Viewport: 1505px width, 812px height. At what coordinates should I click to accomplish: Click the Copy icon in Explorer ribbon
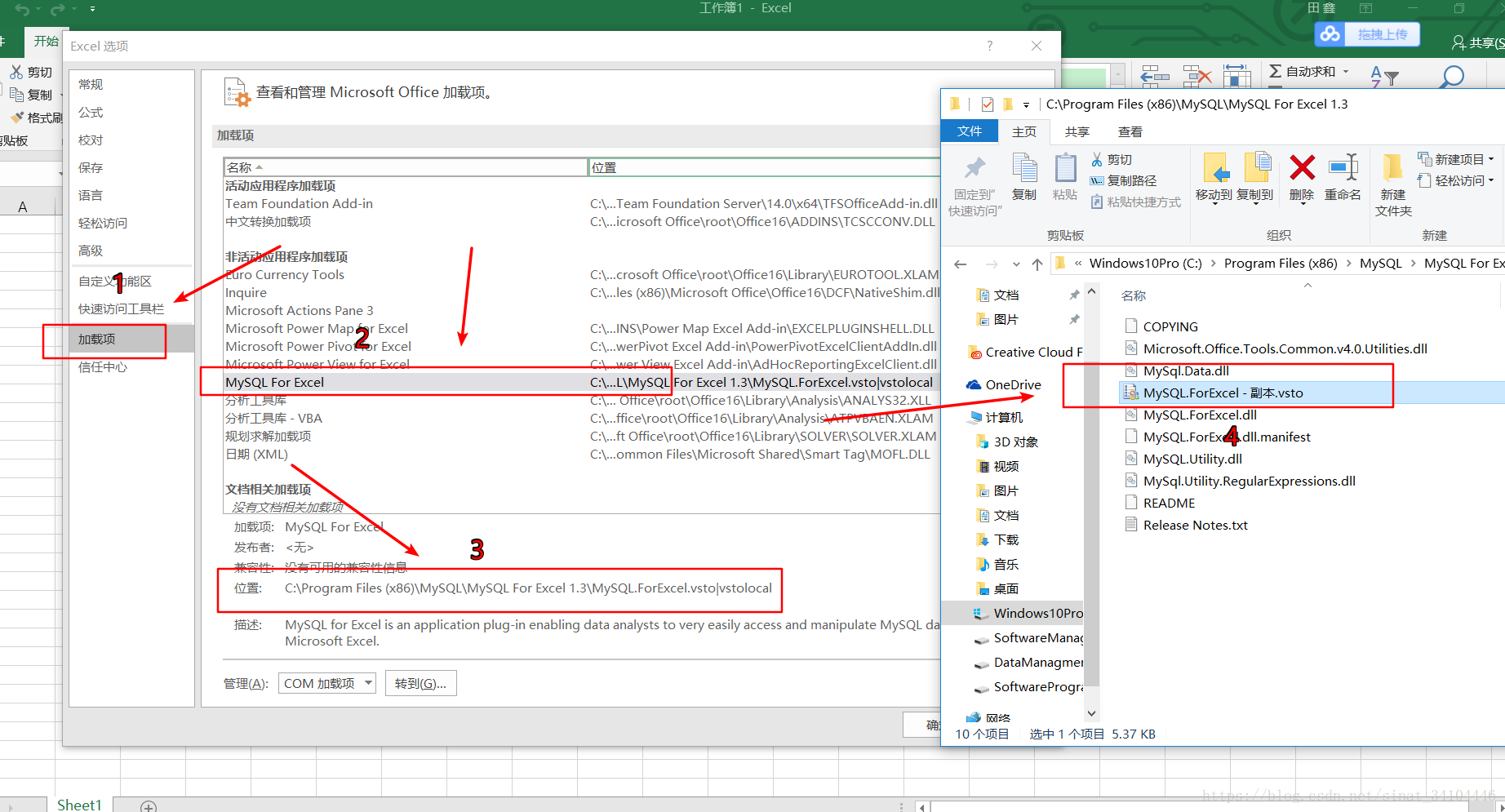1024,167
